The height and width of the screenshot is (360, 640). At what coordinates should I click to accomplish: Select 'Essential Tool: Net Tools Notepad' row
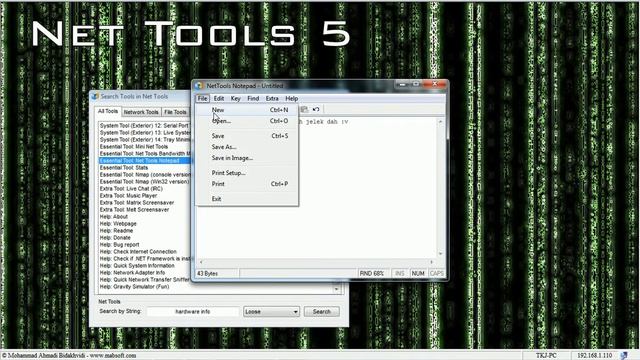pyautogui.click(x=144, y=161)
